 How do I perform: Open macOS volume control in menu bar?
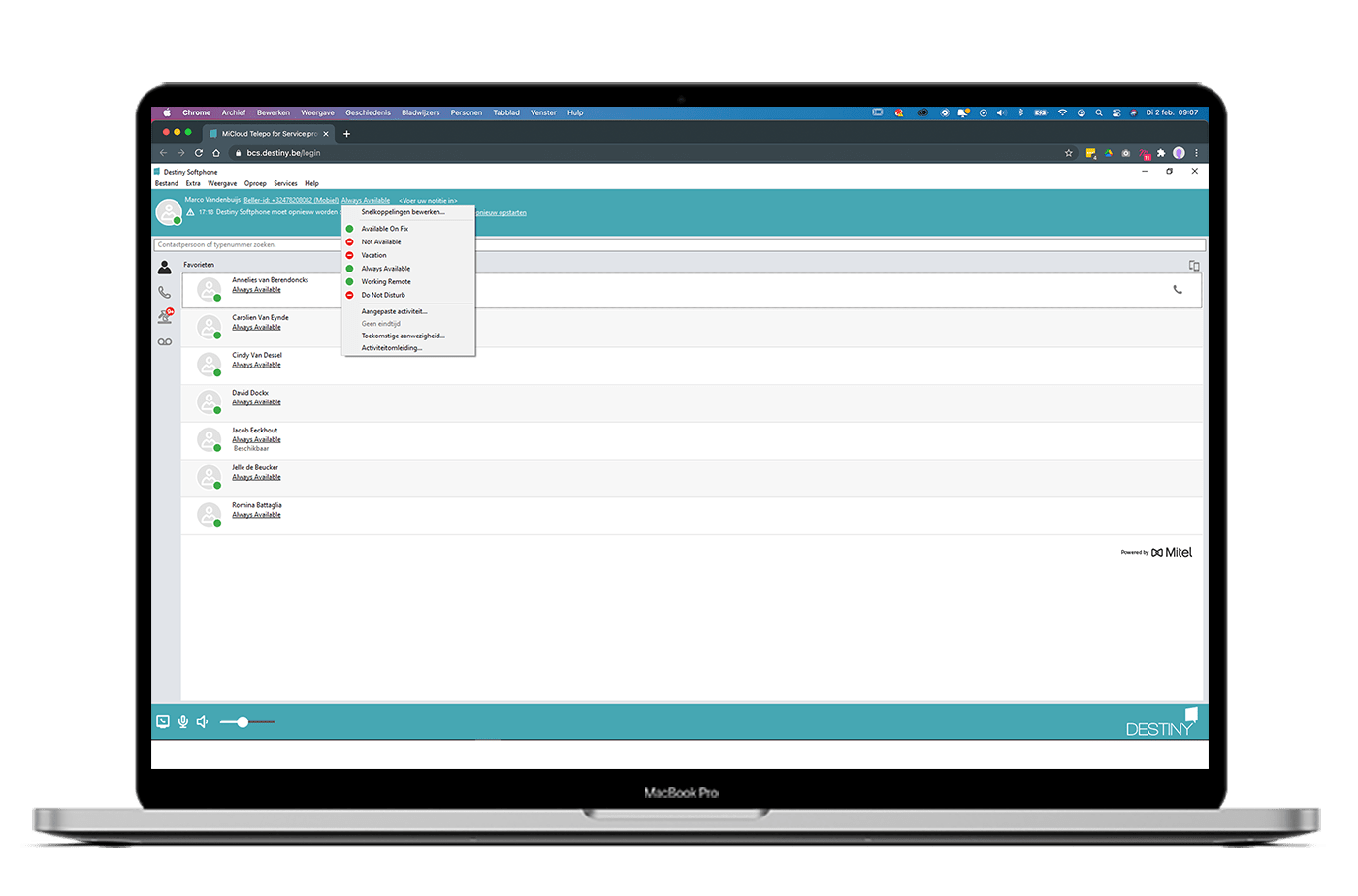click(1001, 112)
